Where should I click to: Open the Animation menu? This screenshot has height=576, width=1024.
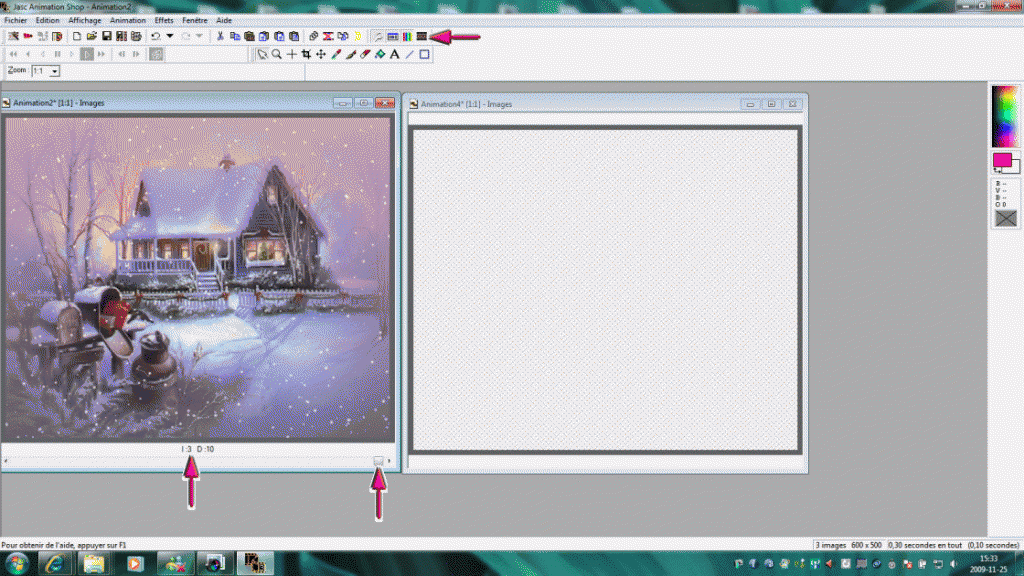coord(128,20)
